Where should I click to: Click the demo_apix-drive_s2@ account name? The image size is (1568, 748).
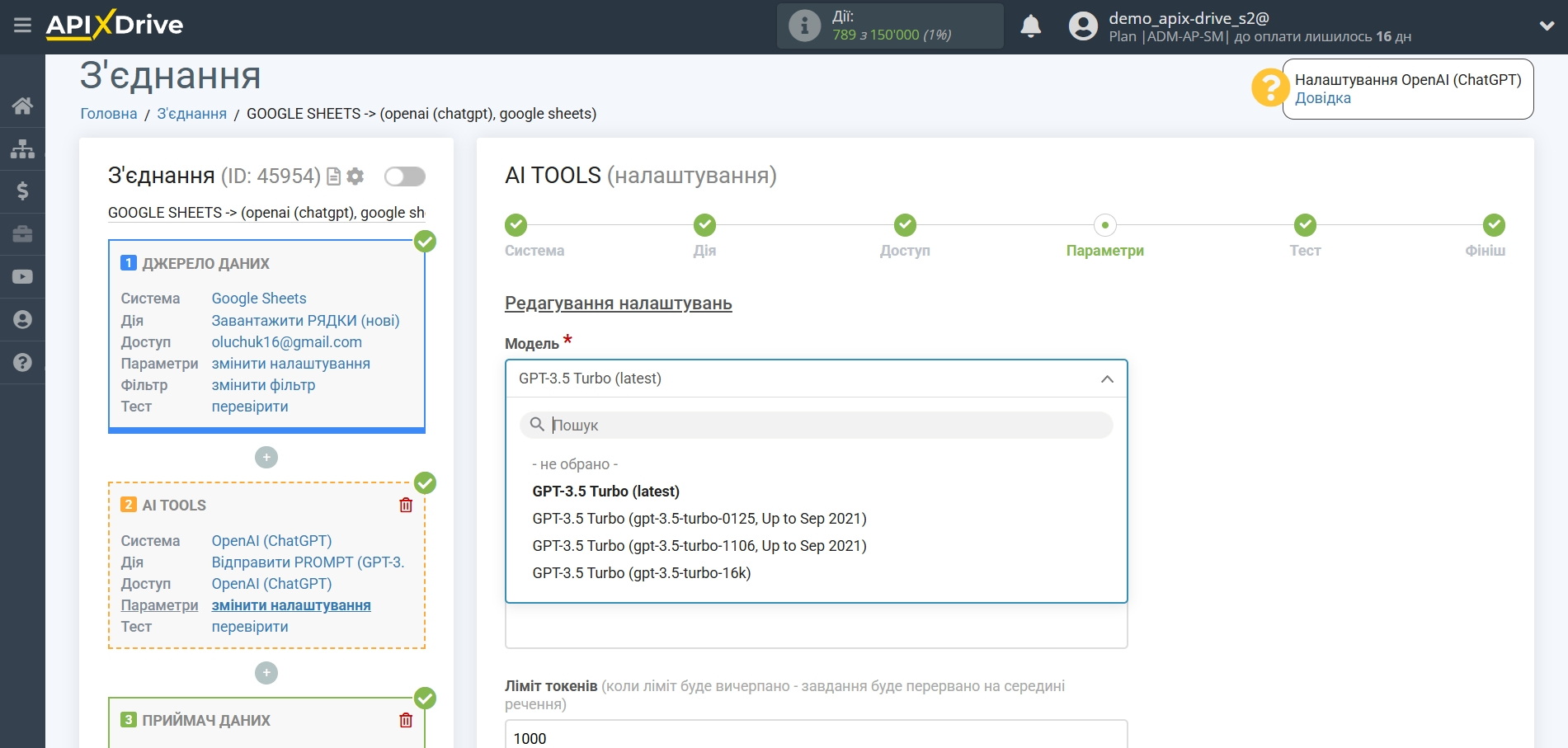1189,18
